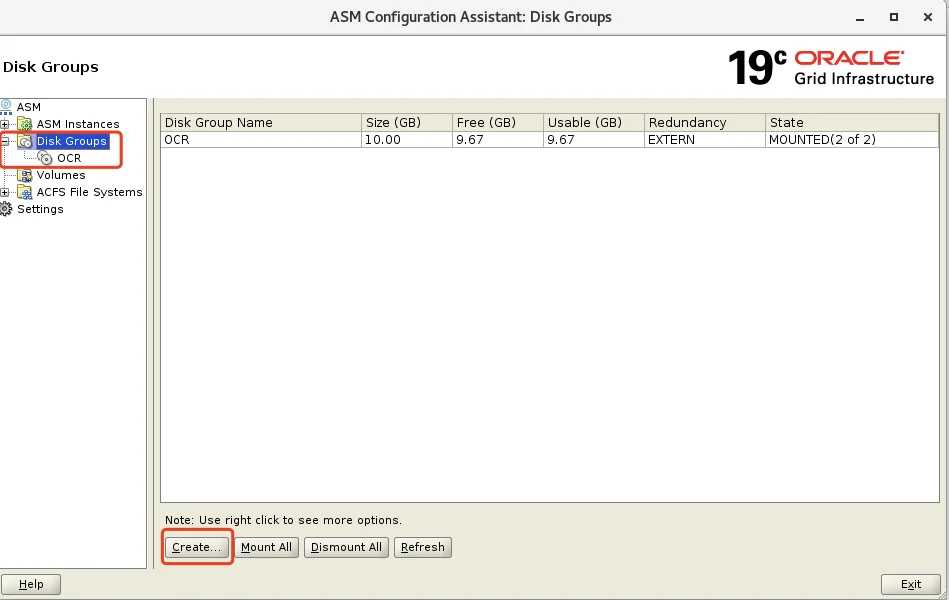
Task: Click the Dismount All button
Action: tap(346, 547)
